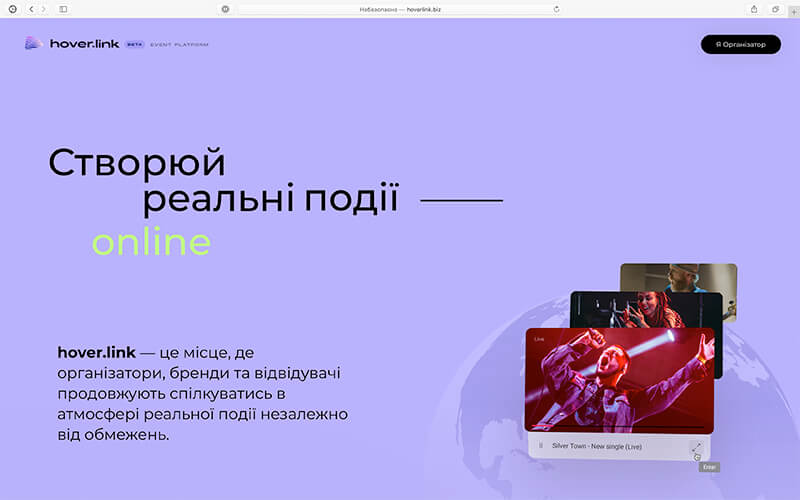Viewport: 800px width, 500px height.
Task: Open the red concert singer video thumbnail
Action: tap(619, 380)
